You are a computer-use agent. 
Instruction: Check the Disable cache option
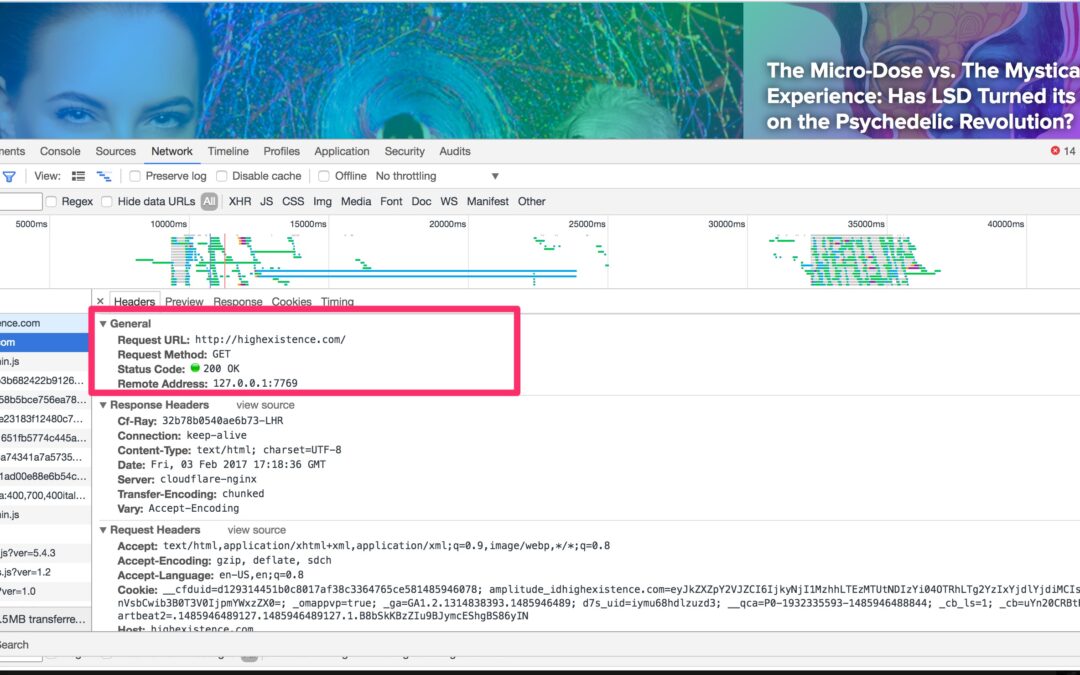(x=222, y=176)
